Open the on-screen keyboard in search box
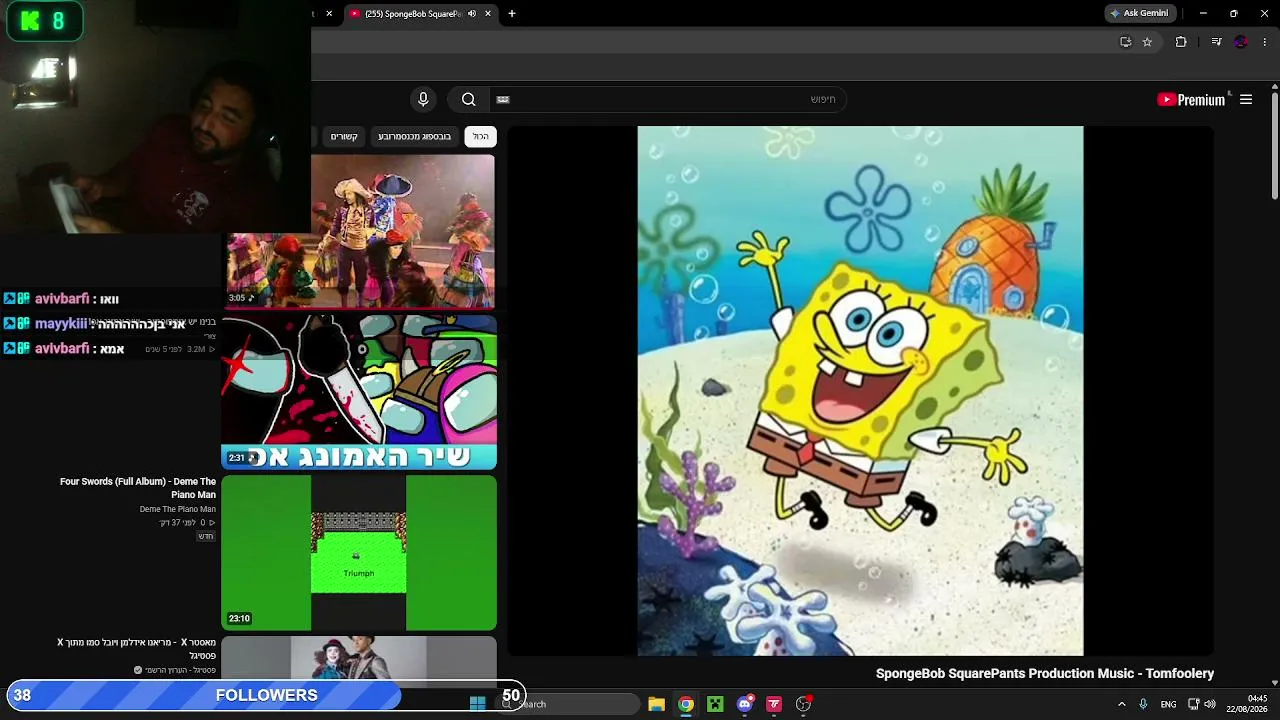The height and width of the screenshot is (720, 1280). 503,99
